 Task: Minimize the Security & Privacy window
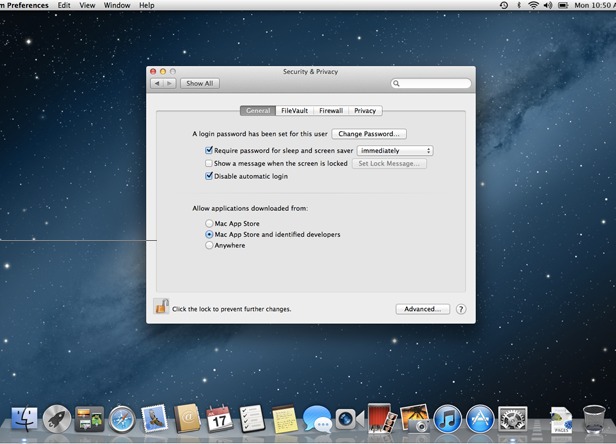click(x=163, y=72)
